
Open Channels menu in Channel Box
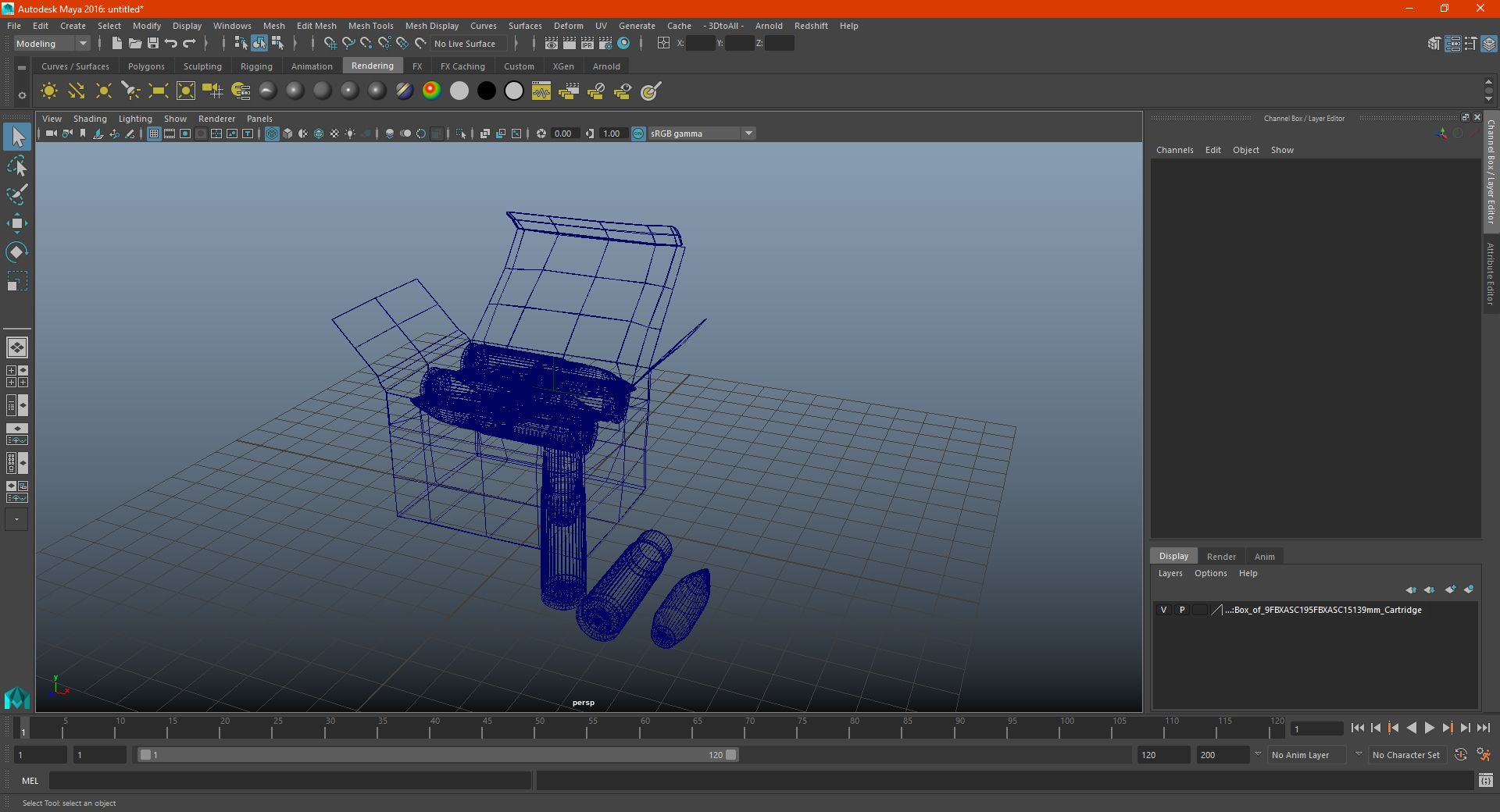point(1174,150)
